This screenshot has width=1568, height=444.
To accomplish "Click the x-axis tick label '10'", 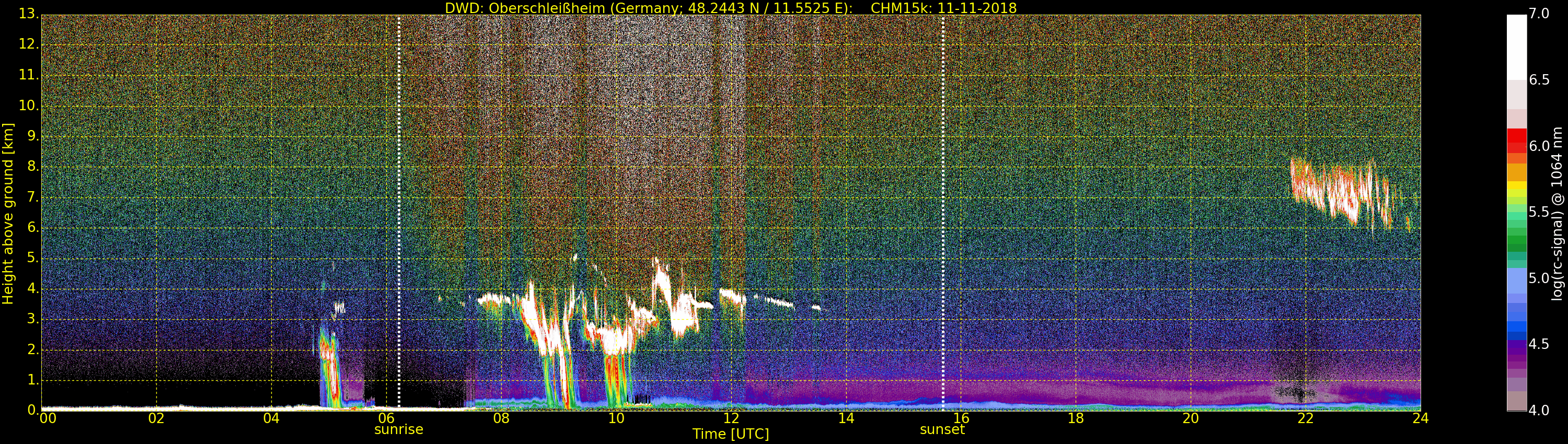I will tap(616, 418).
